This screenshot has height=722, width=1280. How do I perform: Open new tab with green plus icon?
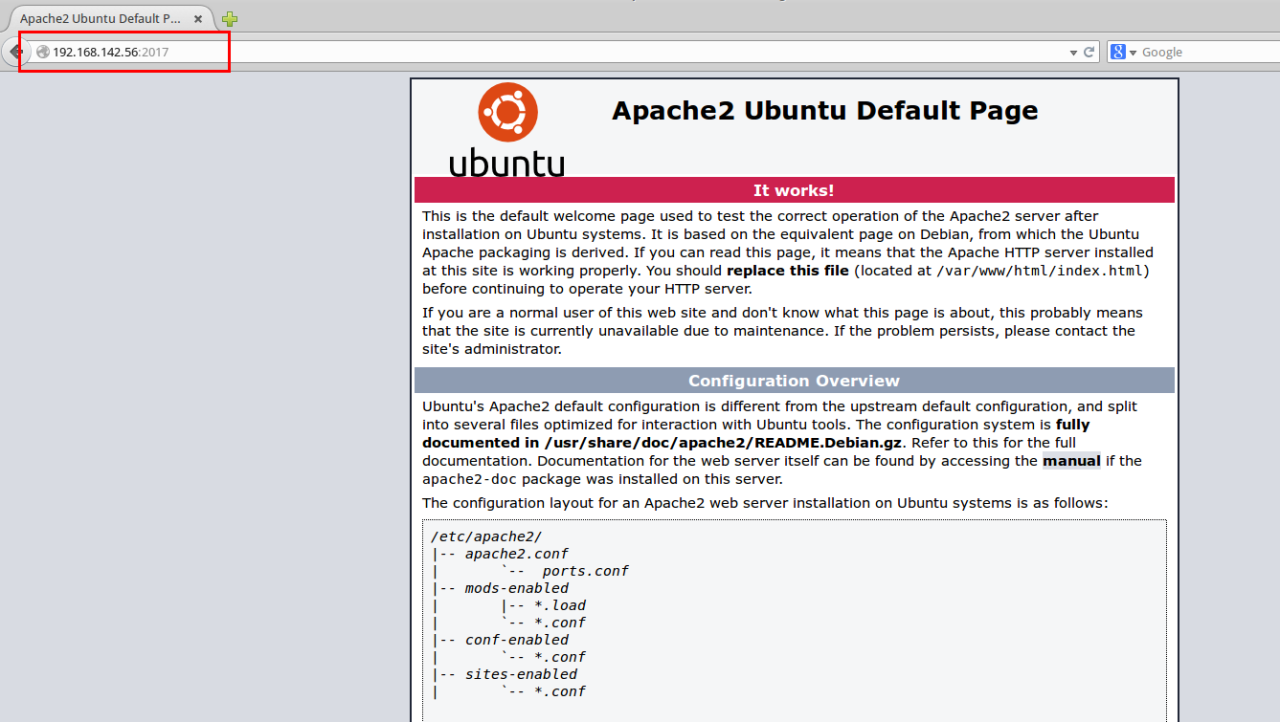(x=230, y=19)
